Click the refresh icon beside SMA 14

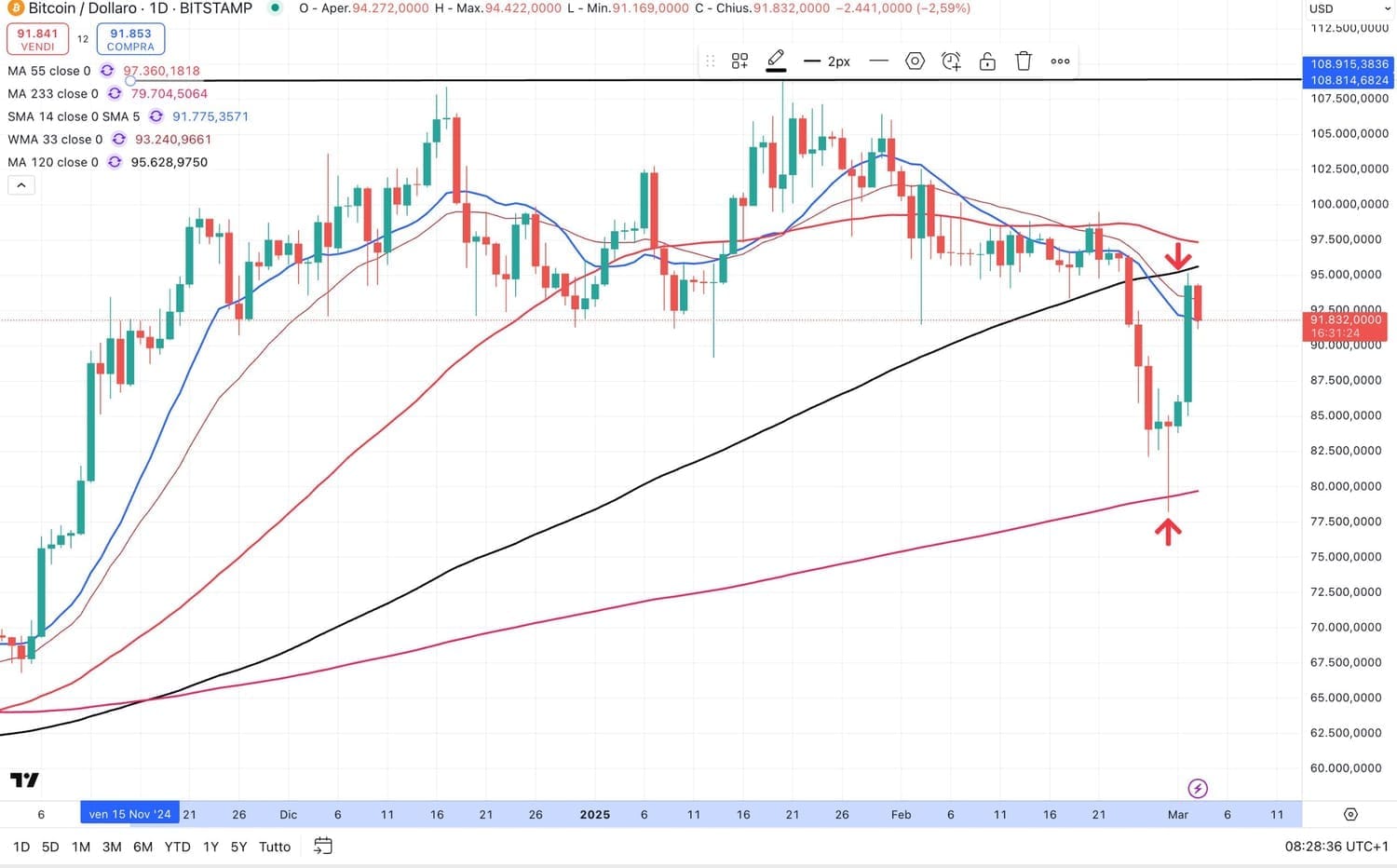click(156, 116)
